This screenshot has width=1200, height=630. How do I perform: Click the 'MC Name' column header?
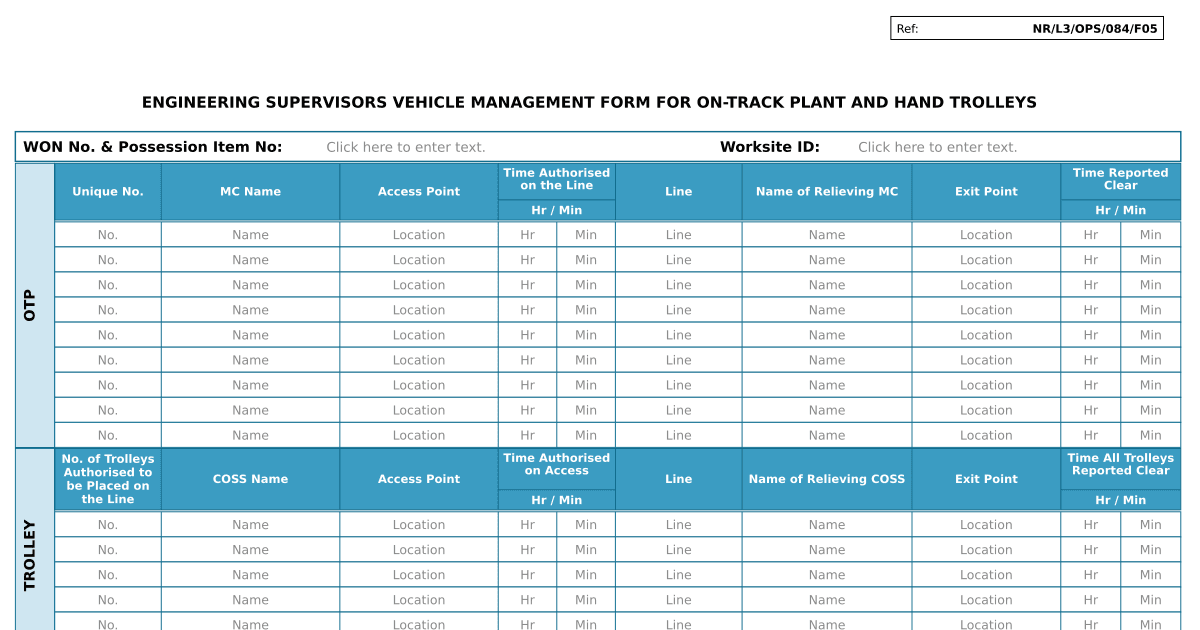click(x=250, y=192)
